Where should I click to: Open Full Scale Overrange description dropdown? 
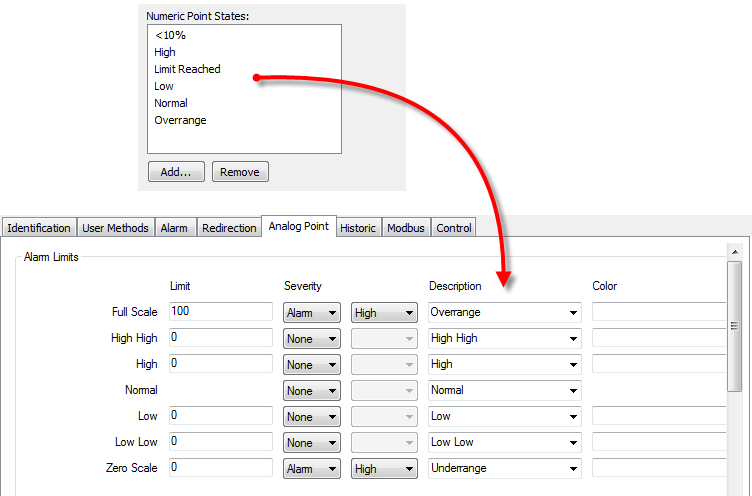[x=505, y=312]
